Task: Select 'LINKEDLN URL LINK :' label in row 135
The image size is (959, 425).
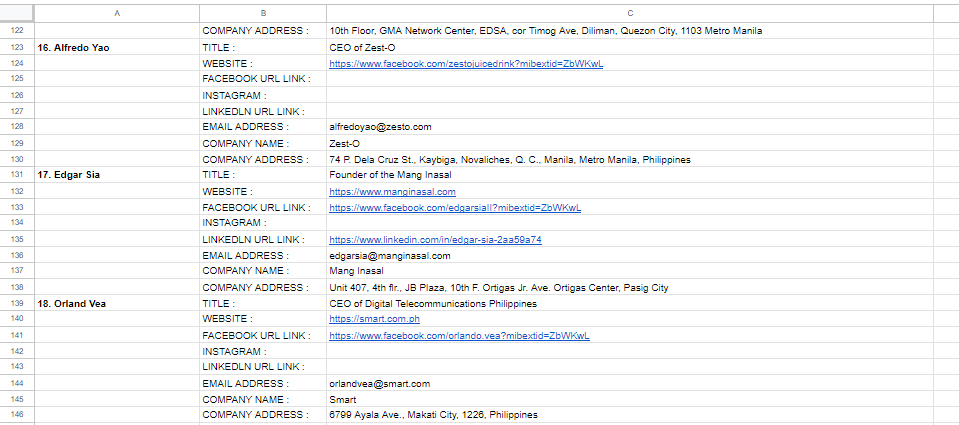Action: (263, 239)
